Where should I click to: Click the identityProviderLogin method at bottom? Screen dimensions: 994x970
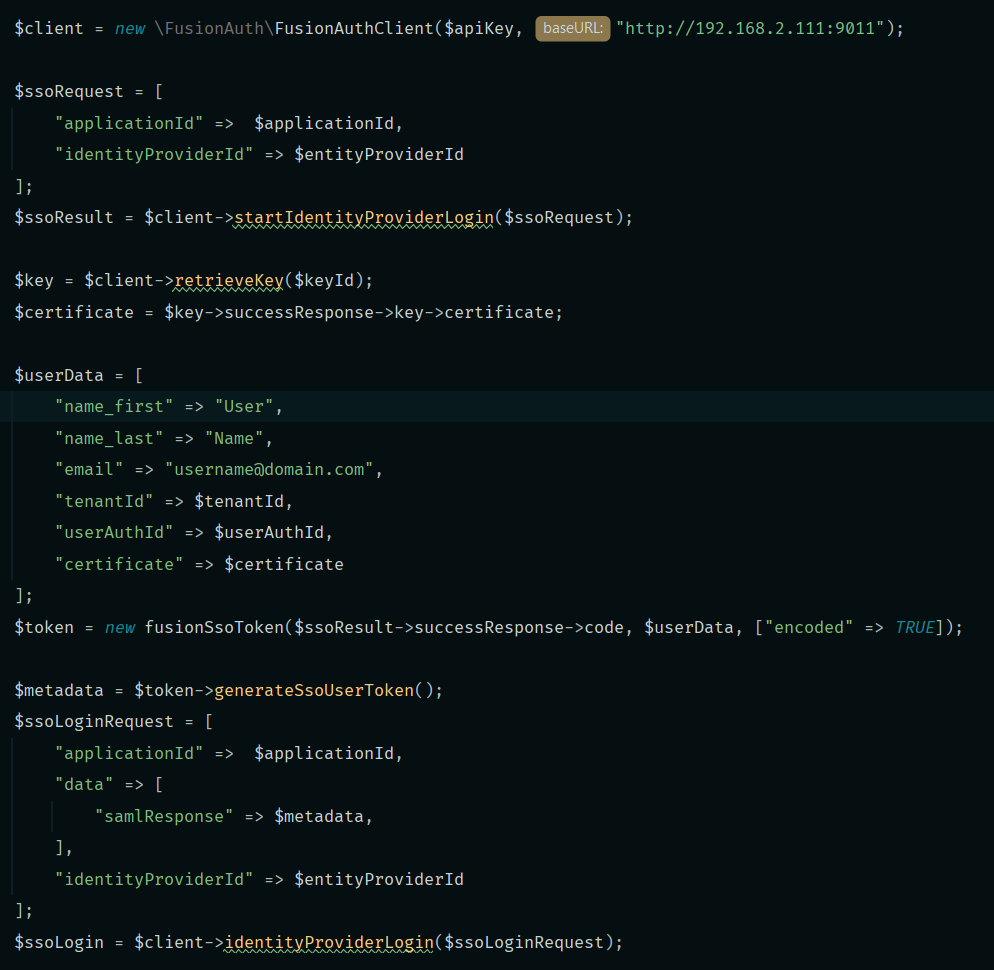[x=329, y=942]
